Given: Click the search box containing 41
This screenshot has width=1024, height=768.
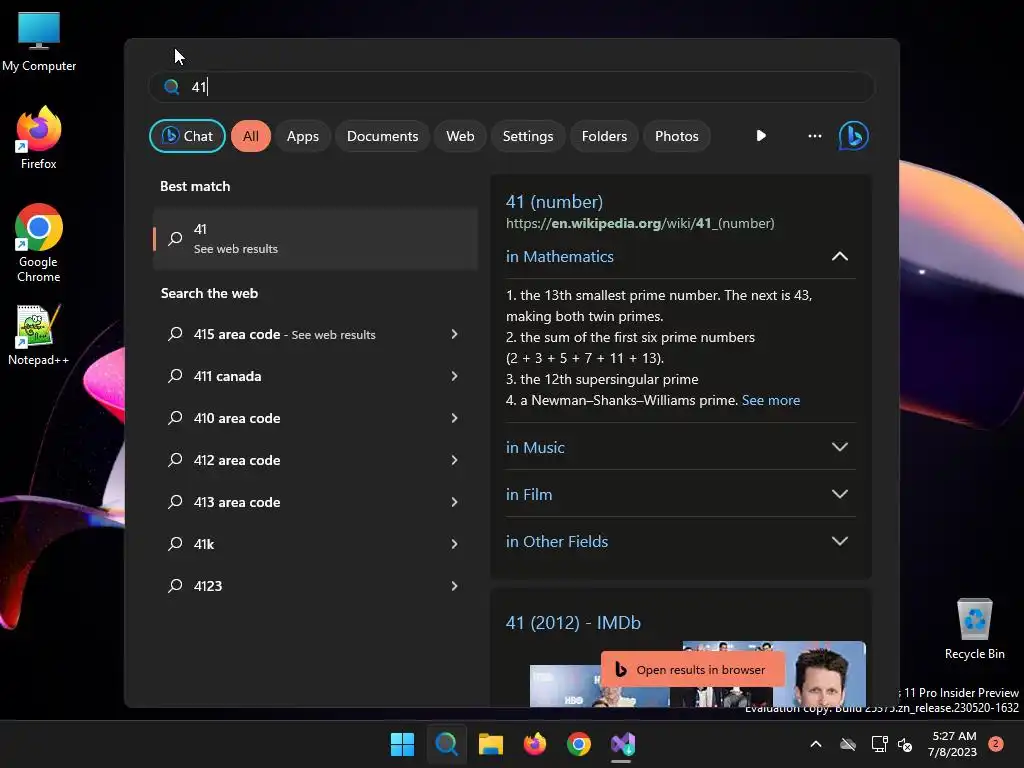Looking at the screenshot, I should (x=512, y=87).
